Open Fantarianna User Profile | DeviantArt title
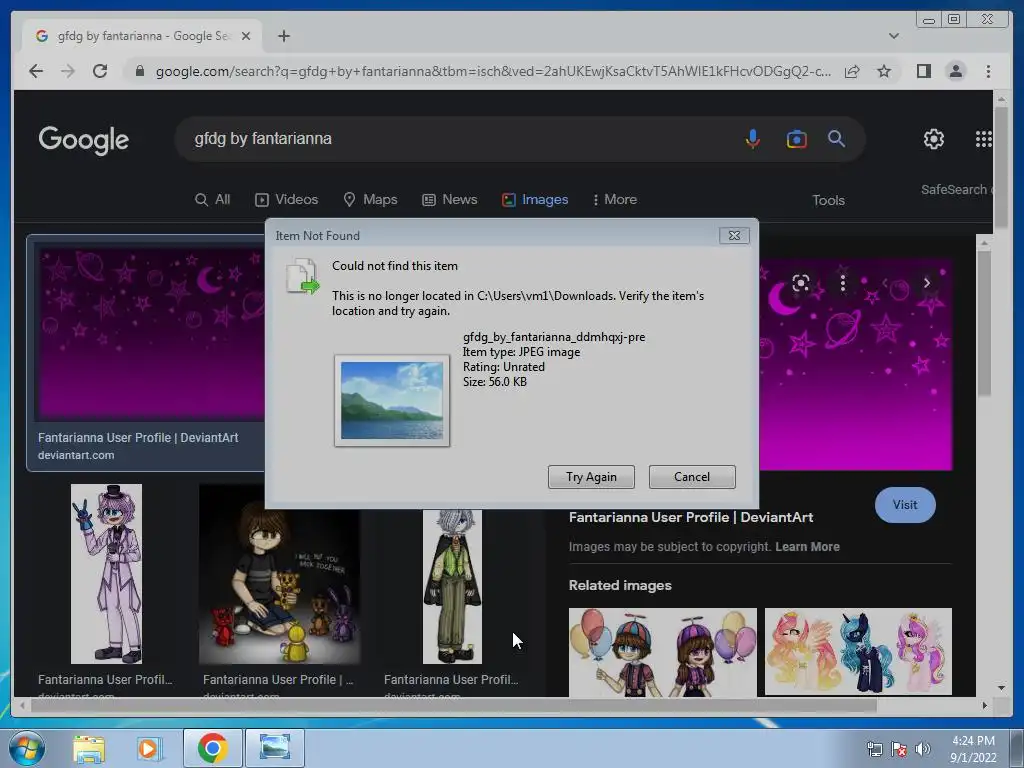This screenshot has height=768, width=1024. (691, 517)
